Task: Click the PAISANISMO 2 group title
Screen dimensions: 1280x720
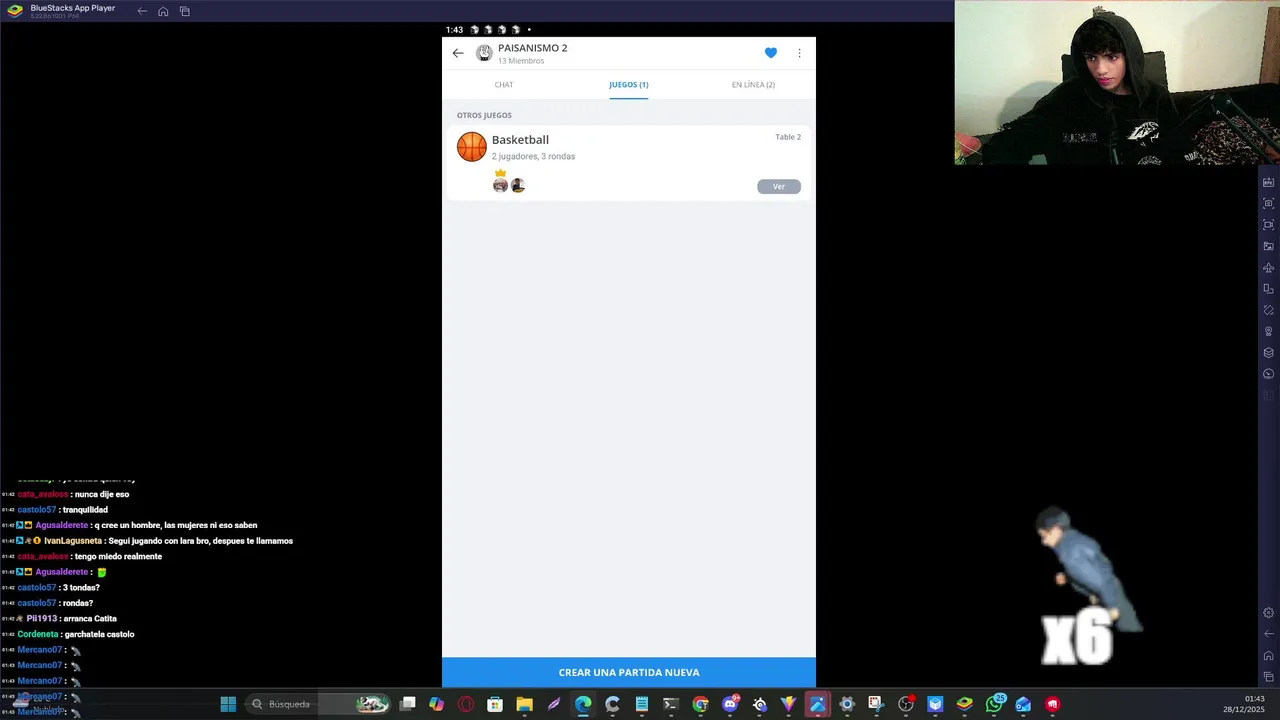Action: point(533,48)
